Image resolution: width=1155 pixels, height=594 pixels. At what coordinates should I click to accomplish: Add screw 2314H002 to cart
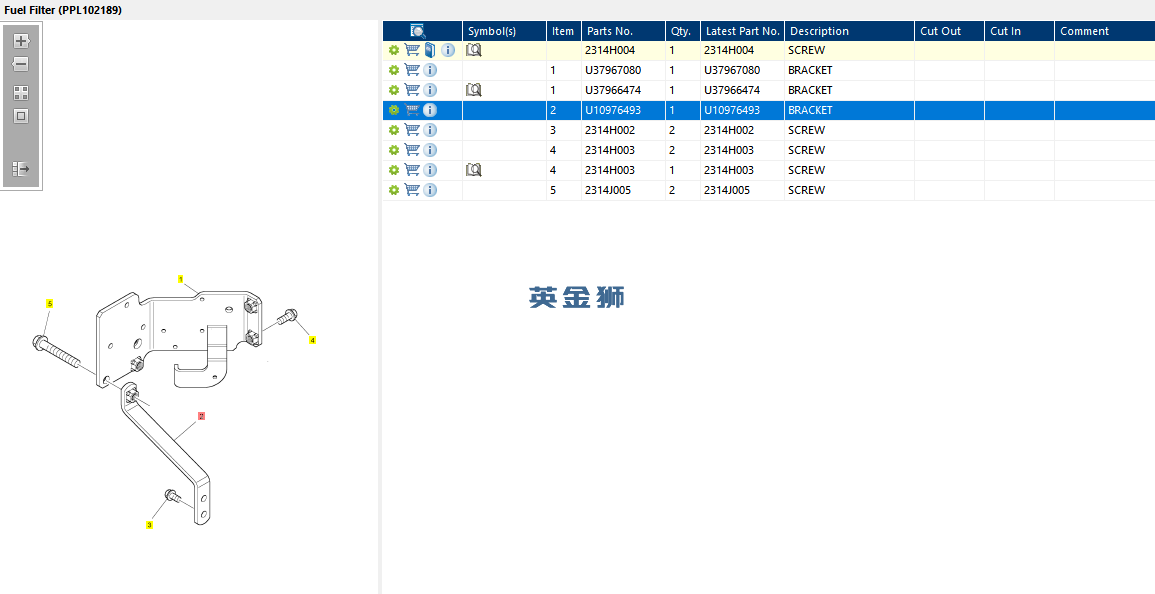[412, 130]
